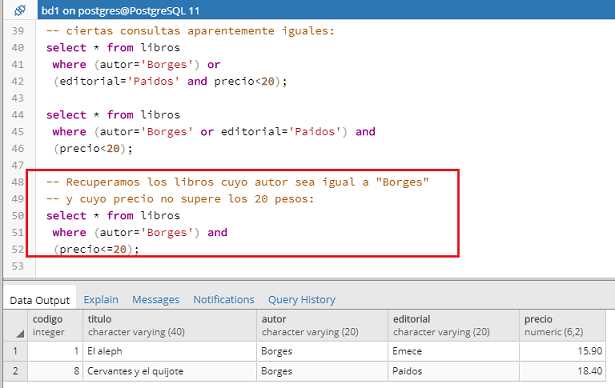
Task: Click line 42 with precio<20 condition
Action: tap(170, 81)
